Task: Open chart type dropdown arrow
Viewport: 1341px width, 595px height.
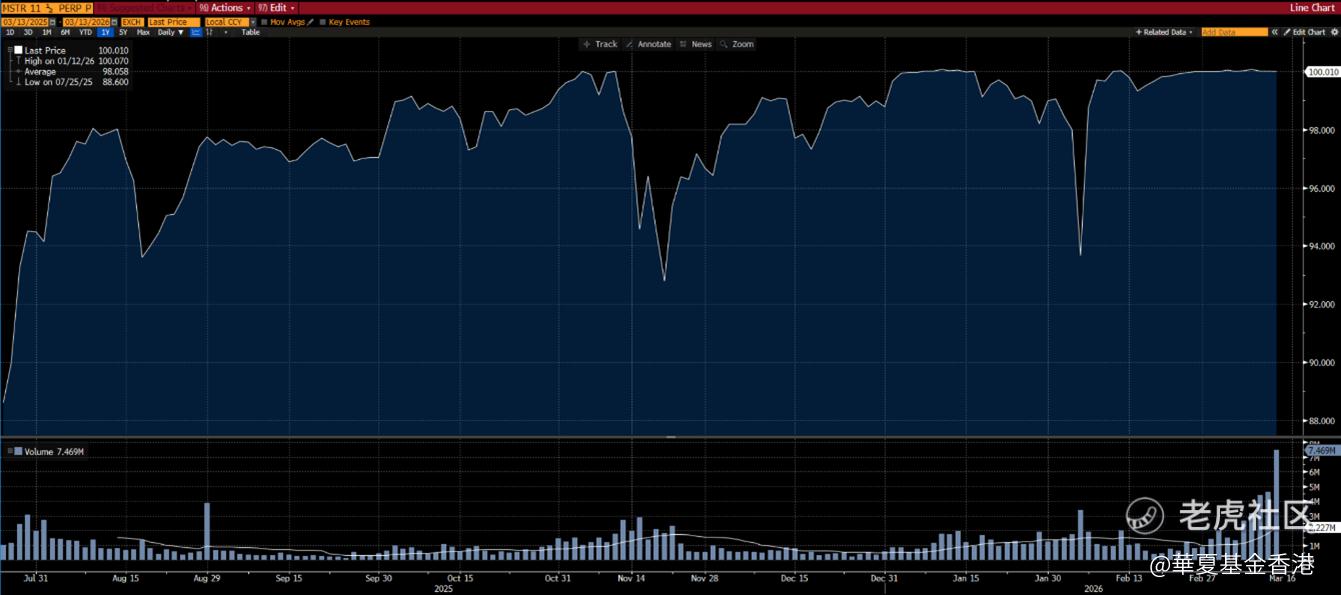Action: 225,32
